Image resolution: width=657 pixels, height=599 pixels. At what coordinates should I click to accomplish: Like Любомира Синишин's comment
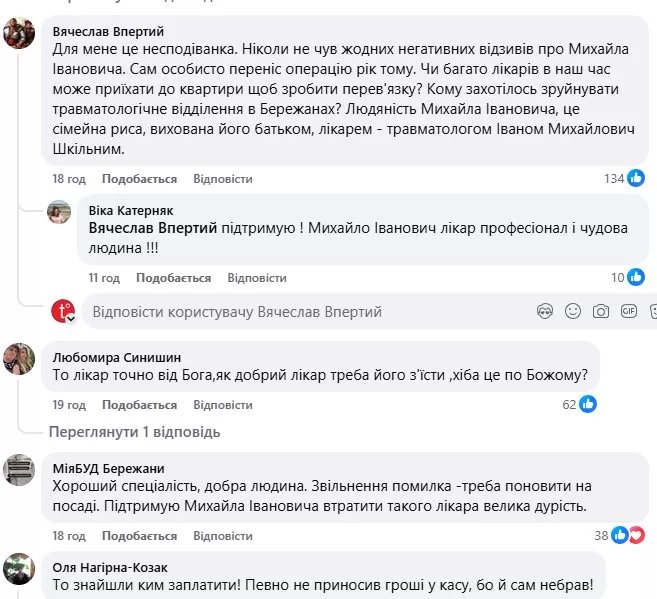tap(139, 405)
